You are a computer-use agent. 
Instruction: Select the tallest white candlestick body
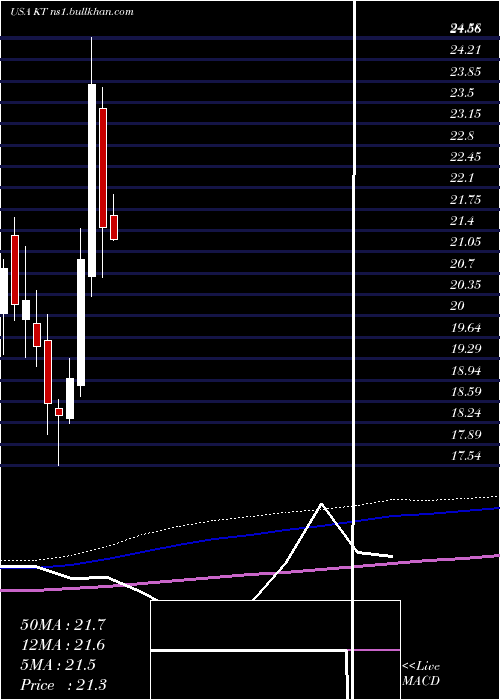point(92,180)
